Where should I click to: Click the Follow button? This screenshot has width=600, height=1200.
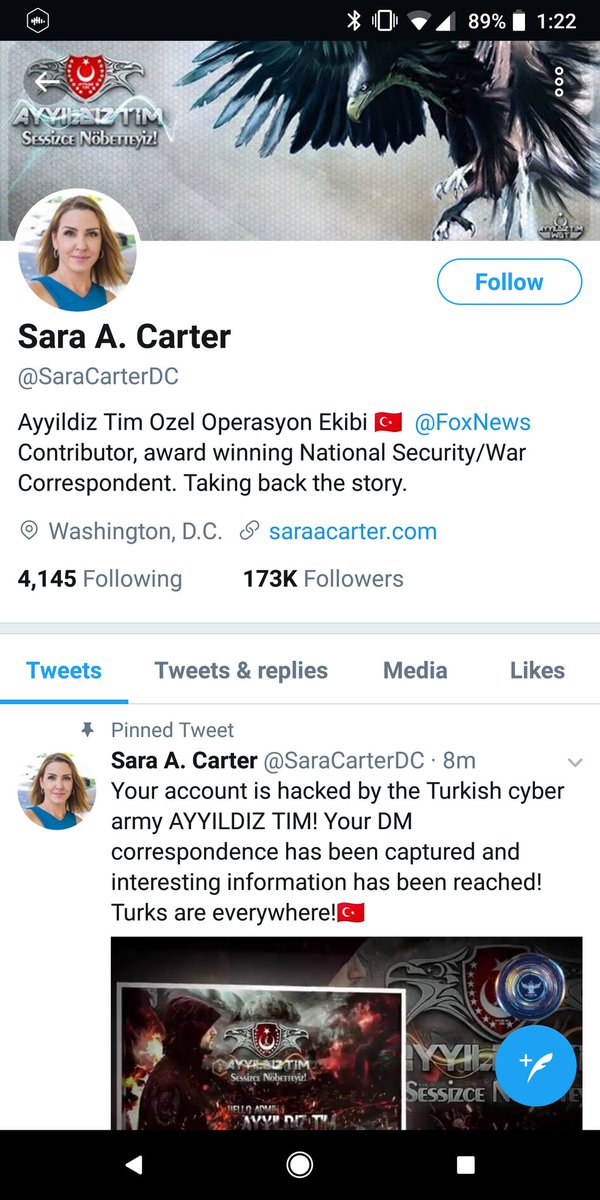[509, 282]
